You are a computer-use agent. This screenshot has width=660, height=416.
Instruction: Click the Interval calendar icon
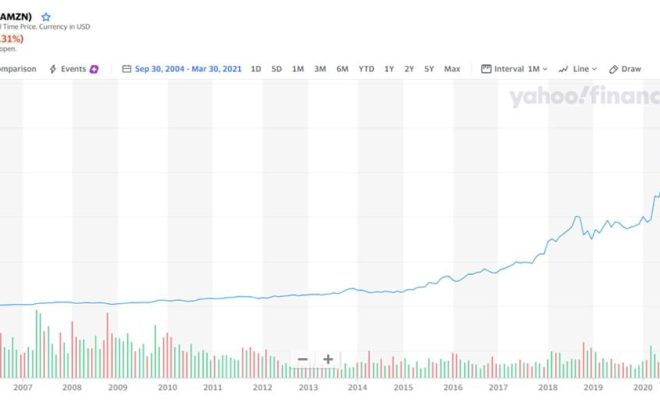[x=486, y=69]
